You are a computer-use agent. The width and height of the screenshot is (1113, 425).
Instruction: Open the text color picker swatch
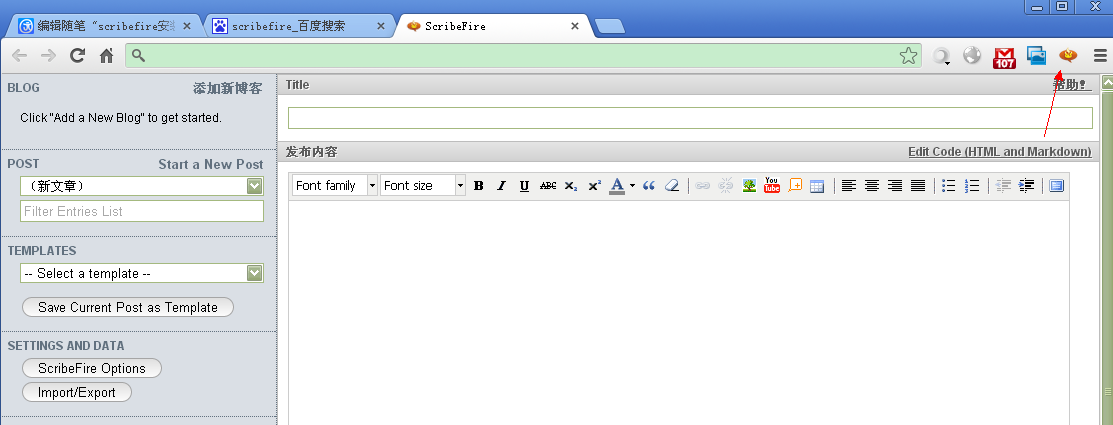click(x=617, y=186)
